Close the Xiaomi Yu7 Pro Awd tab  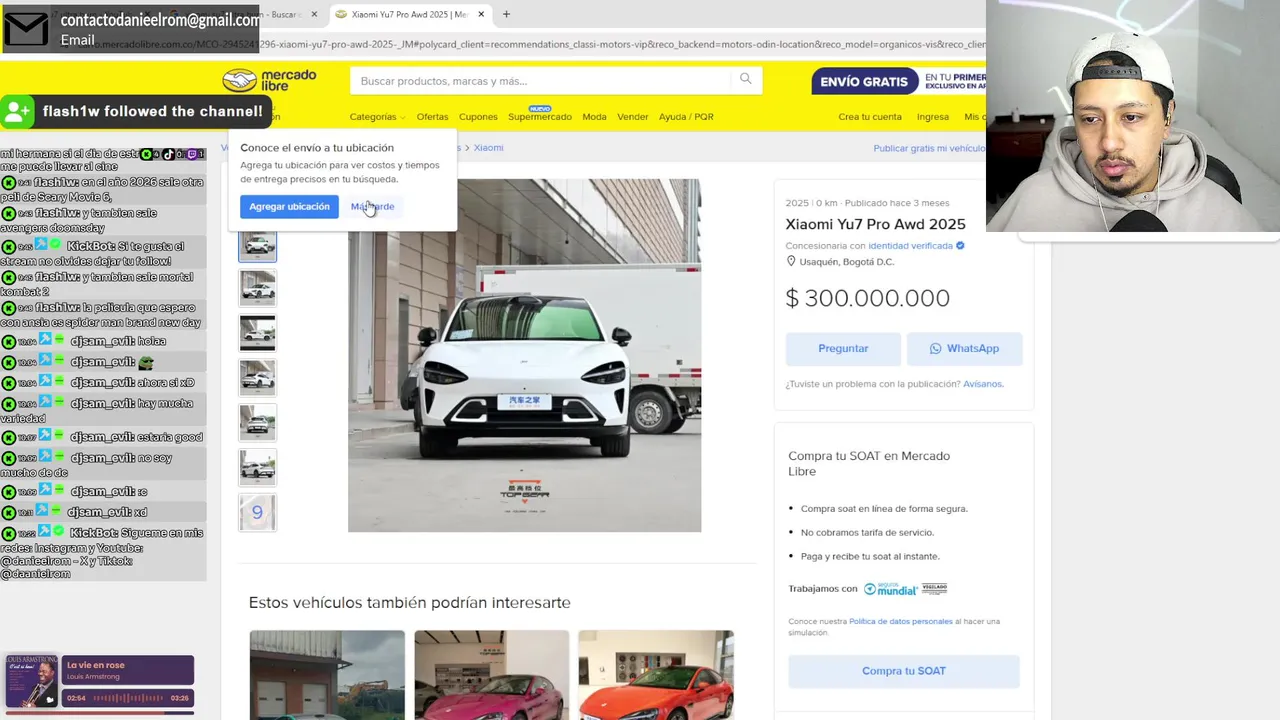coord(481,14)
